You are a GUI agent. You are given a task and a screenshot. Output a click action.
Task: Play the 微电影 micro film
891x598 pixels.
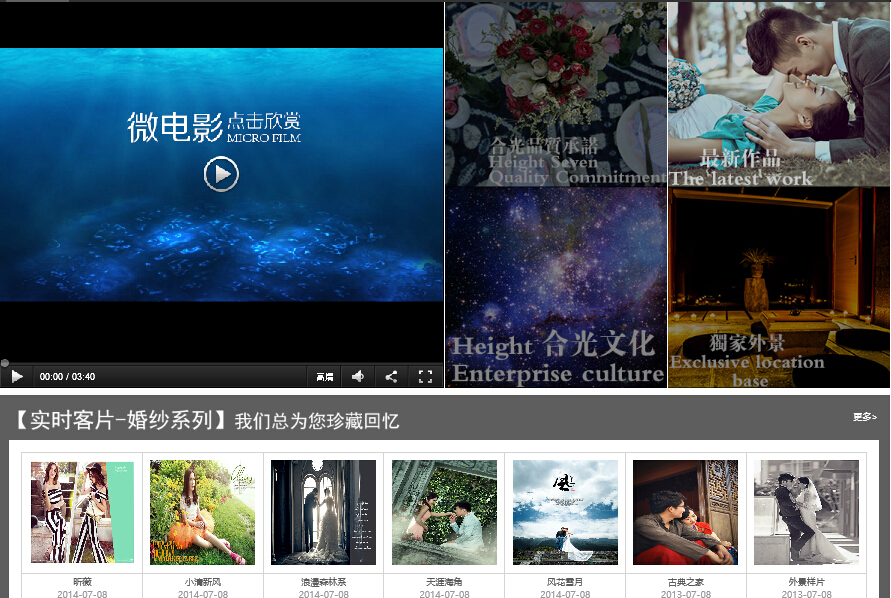point(219,173)
